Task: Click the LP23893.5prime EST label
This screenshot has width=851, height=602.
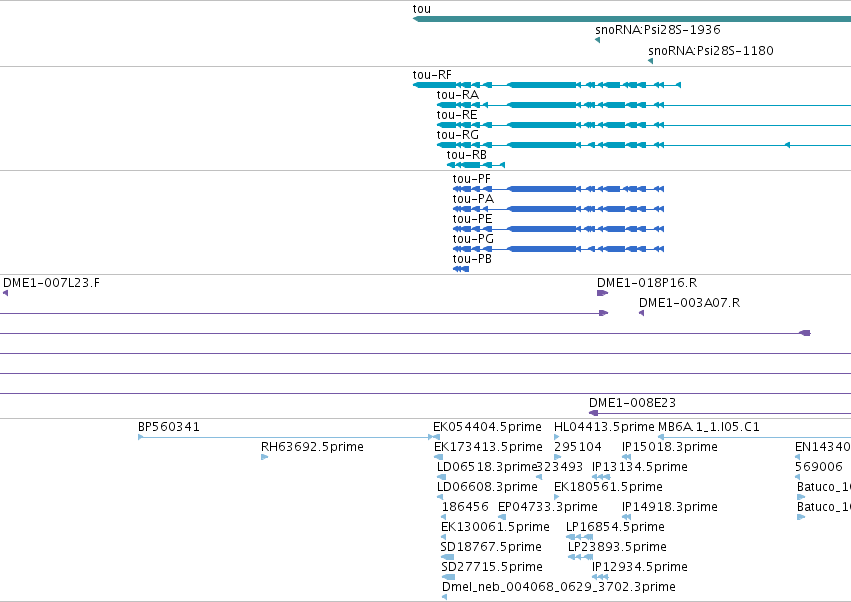Action: 617,547
